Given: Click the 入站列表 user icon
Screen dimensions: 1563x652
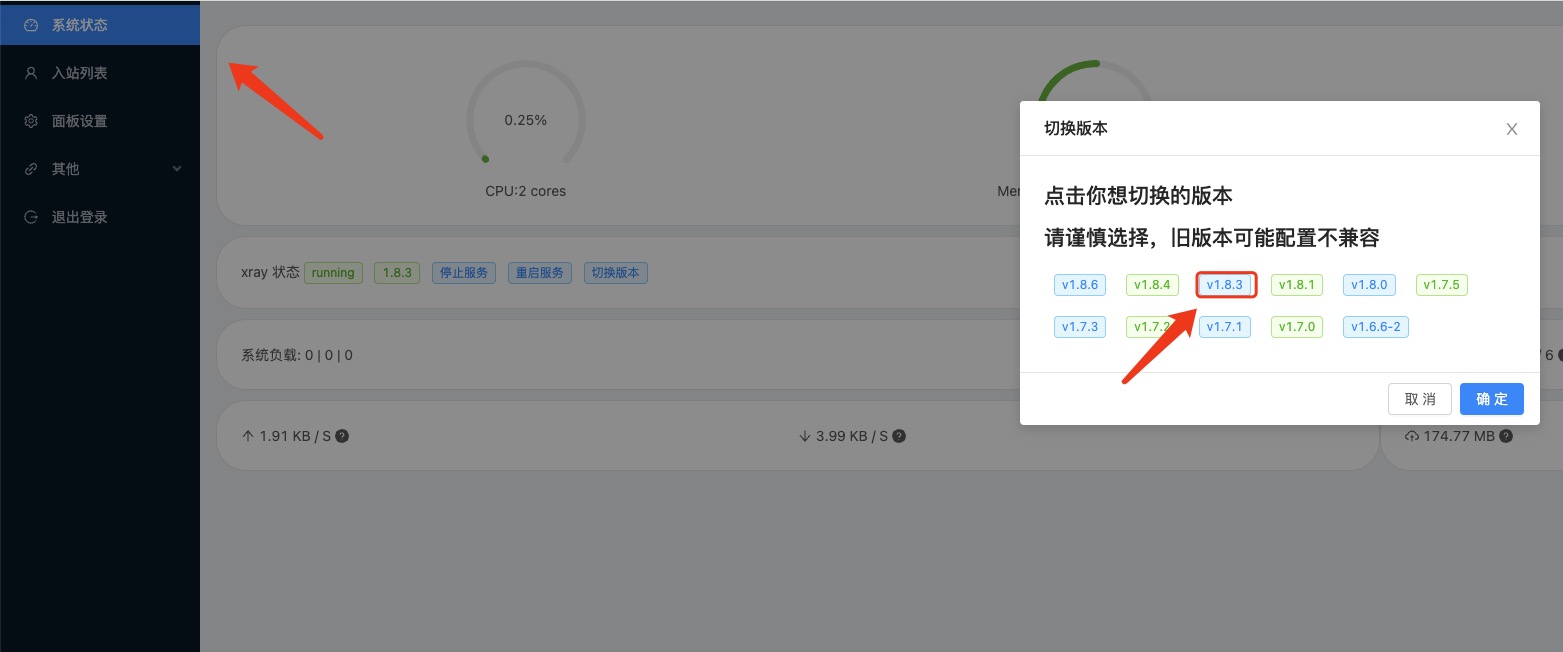Looking at the screenshot, I should (31, 73).
